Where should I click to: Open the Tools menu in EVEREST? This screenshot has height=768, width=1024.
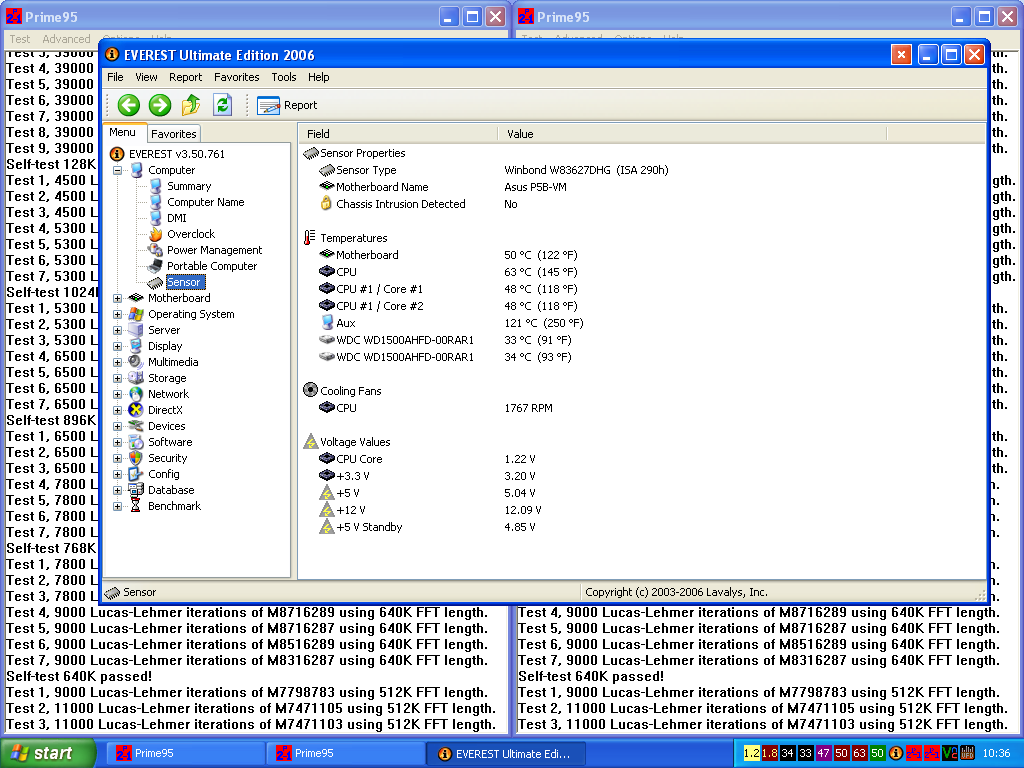click(283, 77)
